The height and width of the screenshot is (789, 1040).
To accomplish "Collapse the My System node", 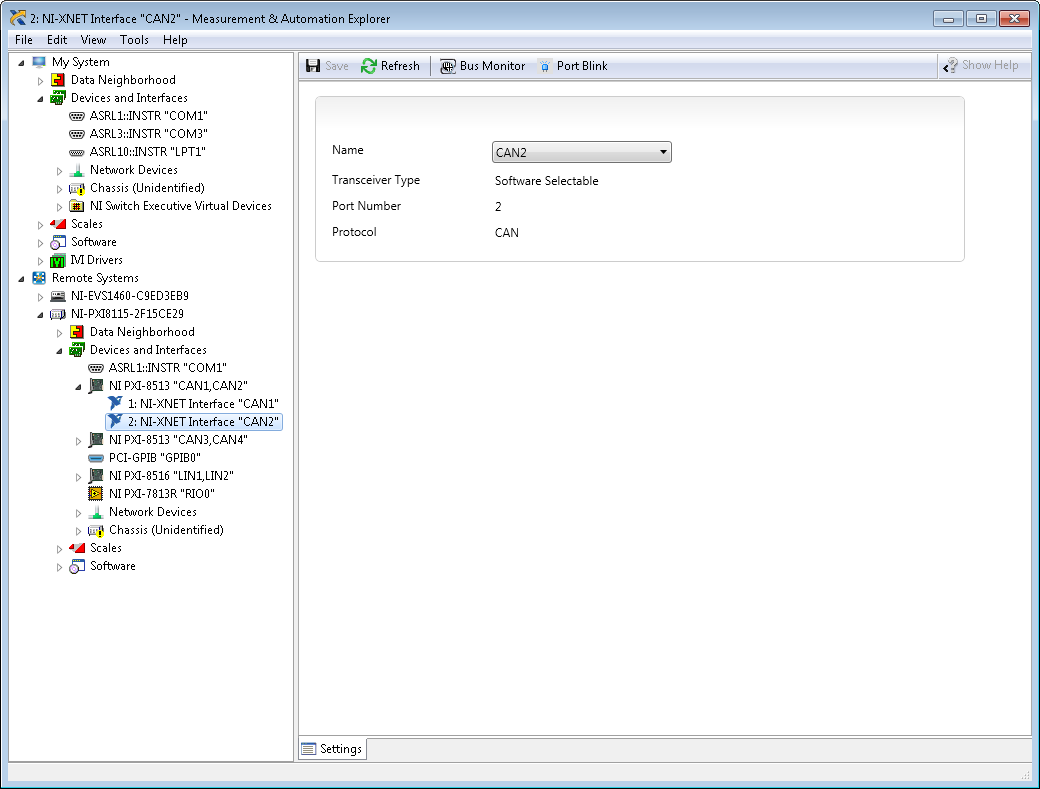I will pyautogui.click(x=21, y=62).
